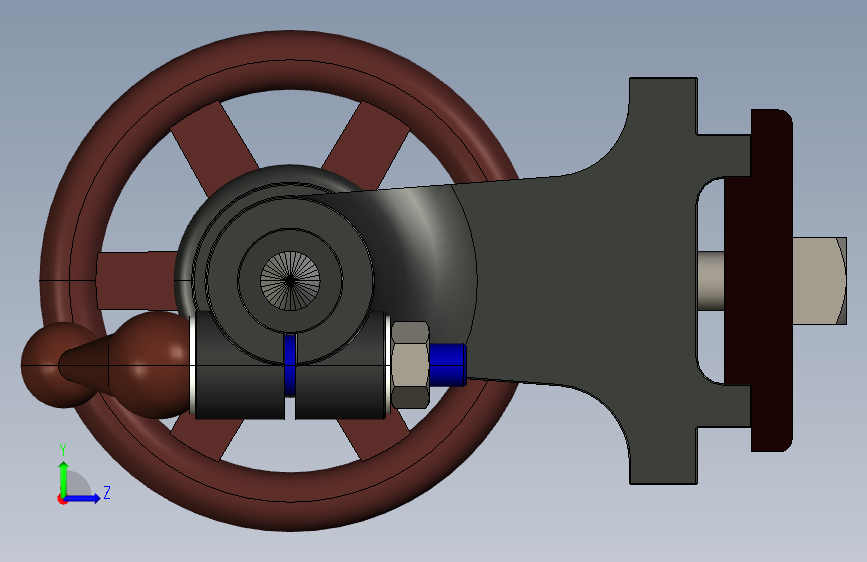Click the gray hexagonal nut
This screenshot has height=562, width=867.
pos(410,366)
